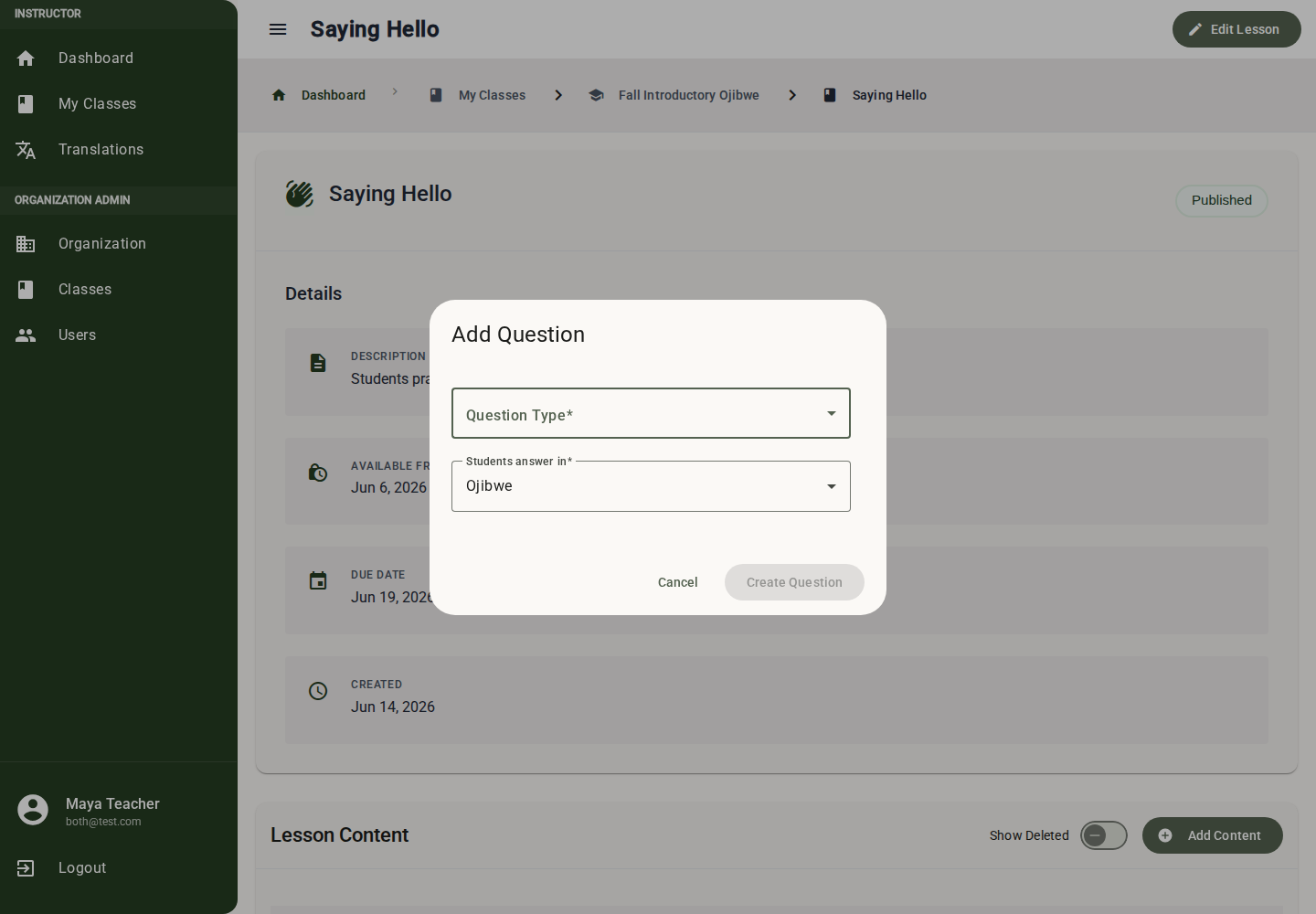This screenshot has width=1316, height=914.
Task: Click the Dashboard home icon in sidebar
Action: pyautogui.click(x=26, y=58)
